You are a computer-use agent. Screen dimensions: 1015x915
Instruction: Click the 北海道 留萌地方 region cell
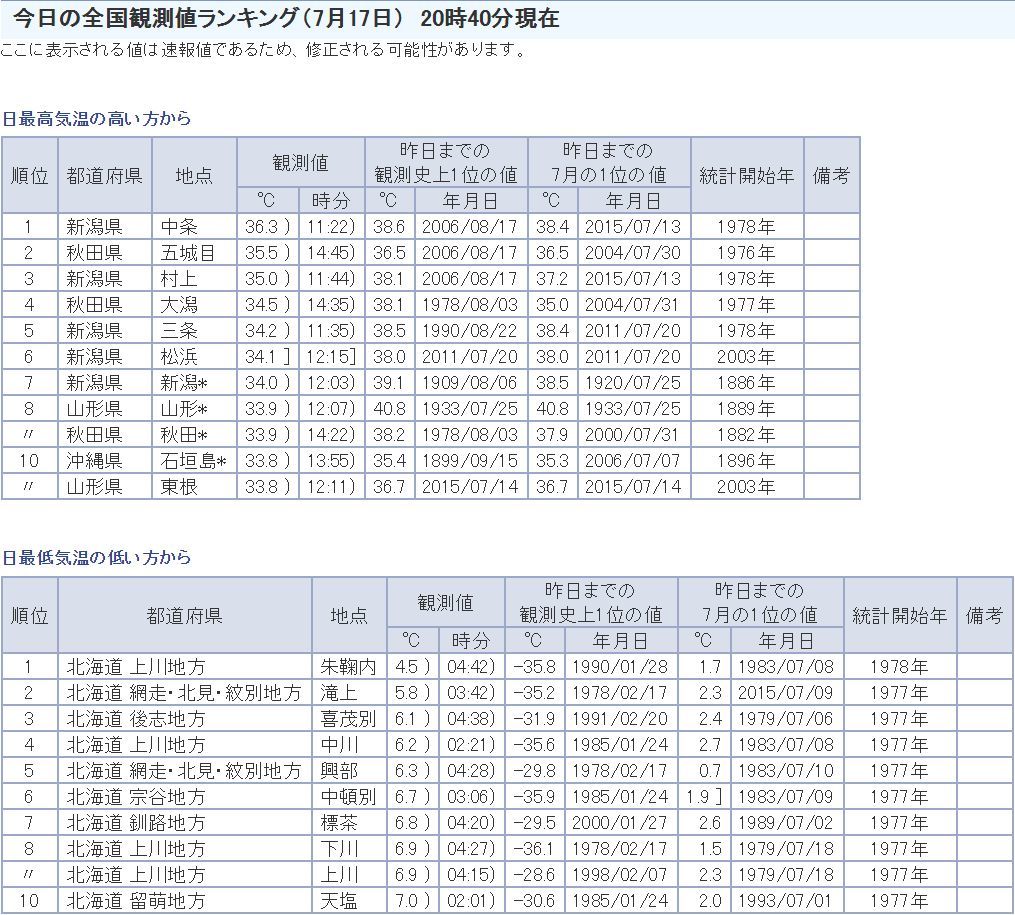click(x=136, y=901)
